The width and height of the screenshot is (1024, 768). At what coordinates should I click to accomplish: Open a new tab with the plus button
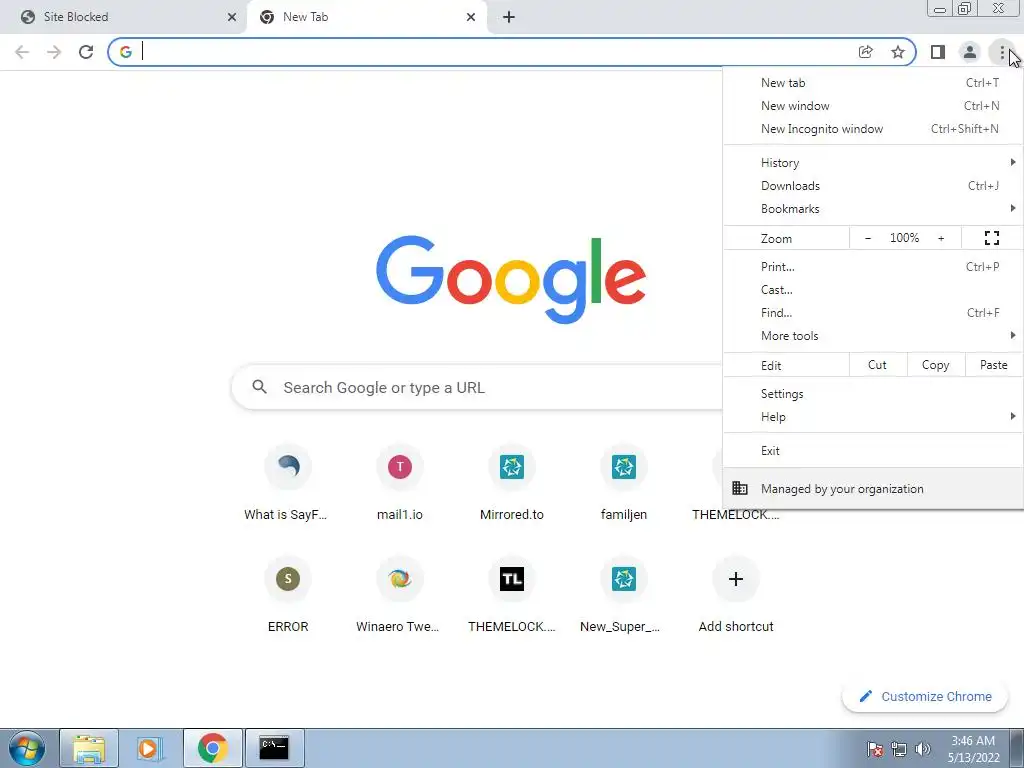[509, 17]
